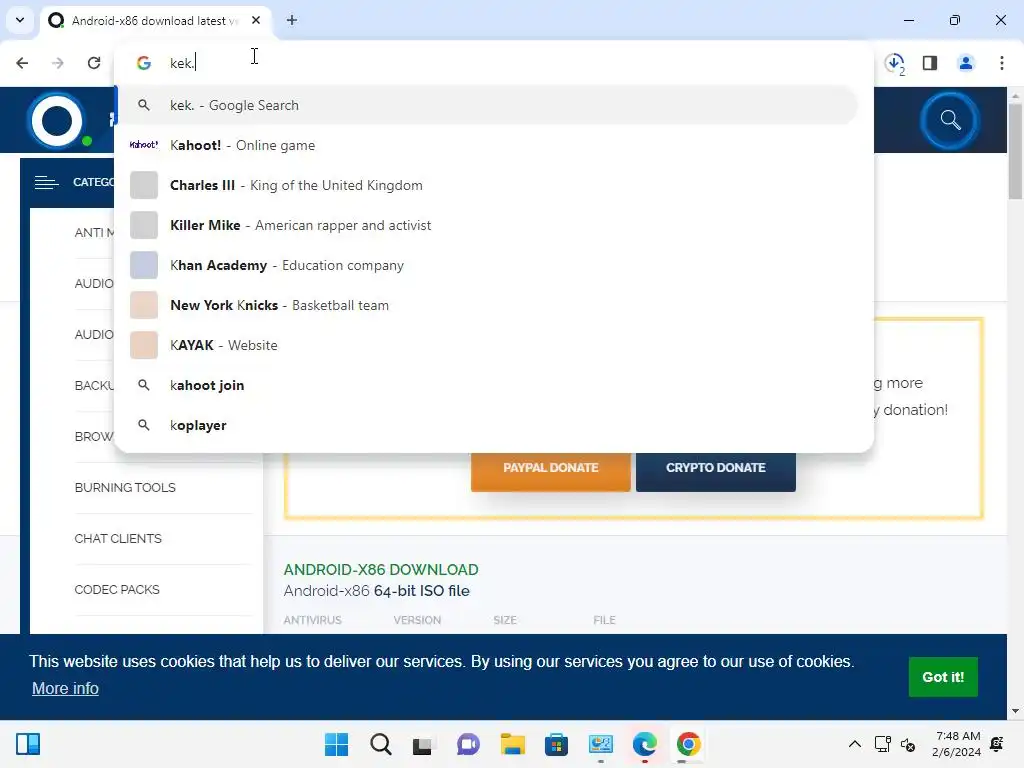Click the address bar text field
1024x768 pixels.
point(493,63)
